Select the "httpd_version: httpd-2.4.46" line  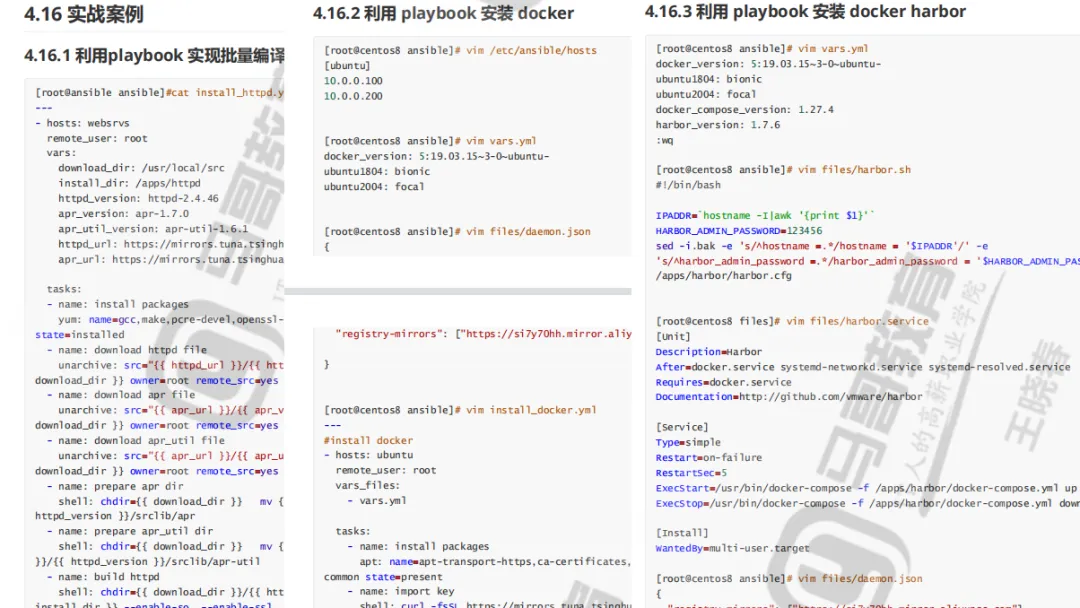[x=138, y=198]
